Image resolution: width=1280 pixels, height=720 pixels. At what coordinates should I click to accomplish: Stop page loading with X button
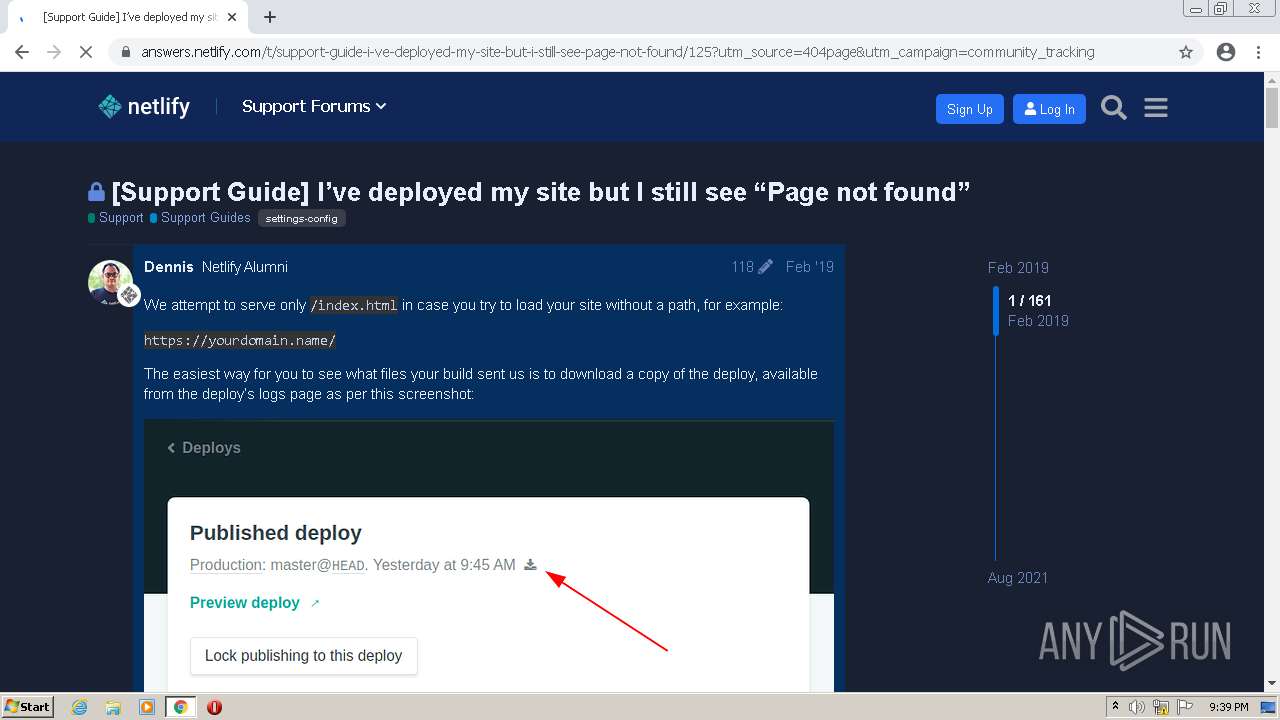pyautogui.click(x=86, y=52)
